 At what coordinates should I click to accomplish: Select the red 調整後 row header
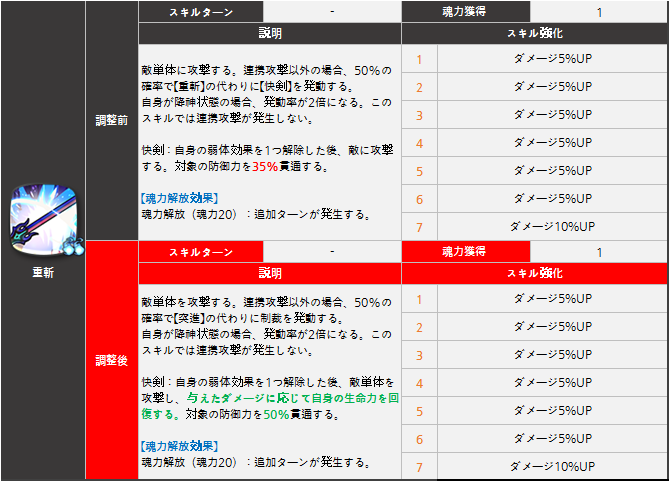coord(111,359)
